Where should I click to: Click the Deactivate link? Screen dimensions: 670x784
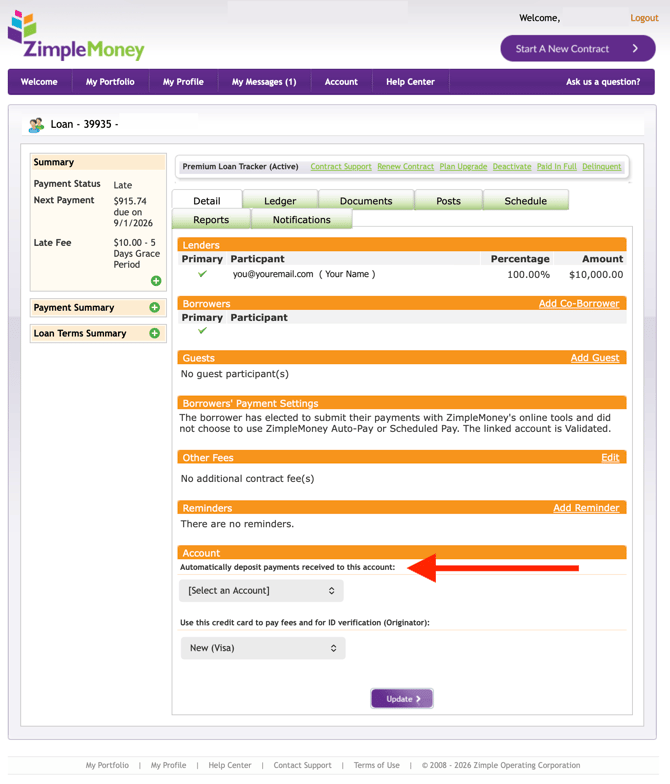click(512, 166)
